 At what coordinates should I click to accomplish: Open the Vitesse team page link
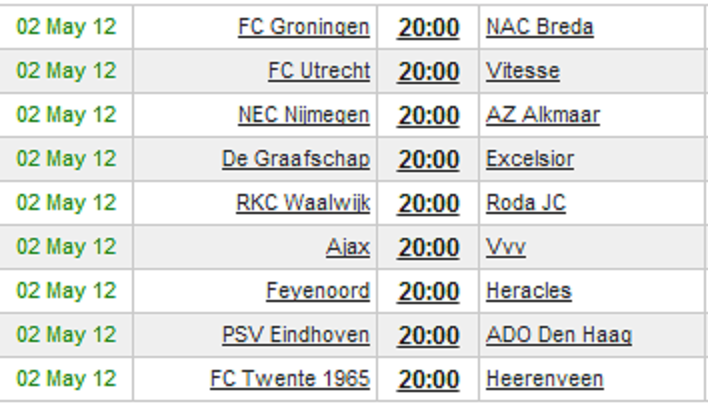(523, 71)
